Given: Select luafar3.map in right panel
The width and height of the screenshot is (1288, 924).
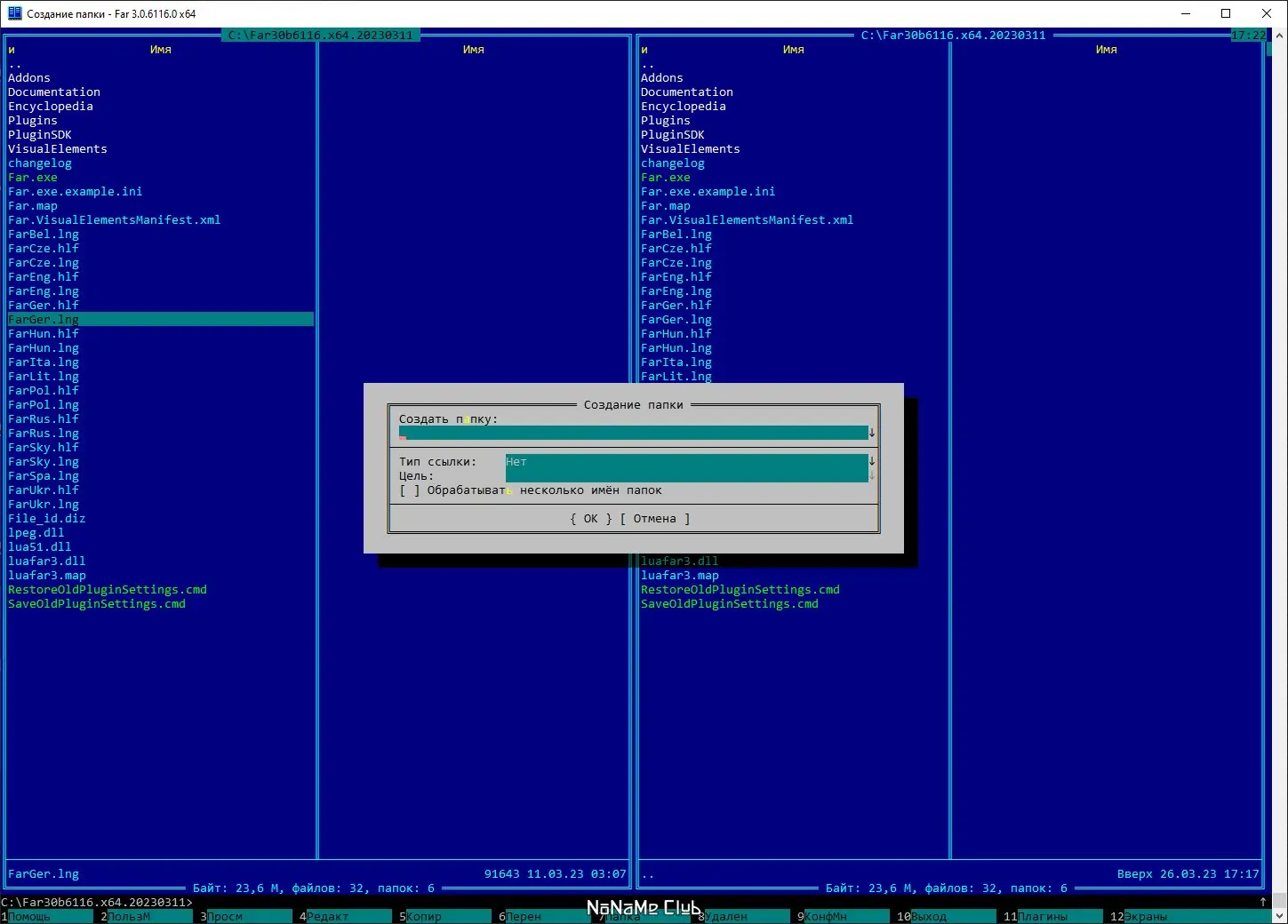Looking at the screenshot, I should pyautogui.click(x=680, y=576).
